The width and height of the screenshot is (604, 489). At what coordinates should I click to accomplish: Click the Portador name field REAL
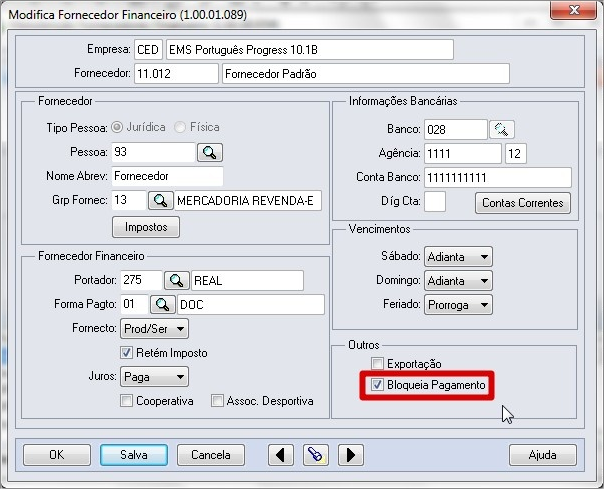tap(247, 281)
